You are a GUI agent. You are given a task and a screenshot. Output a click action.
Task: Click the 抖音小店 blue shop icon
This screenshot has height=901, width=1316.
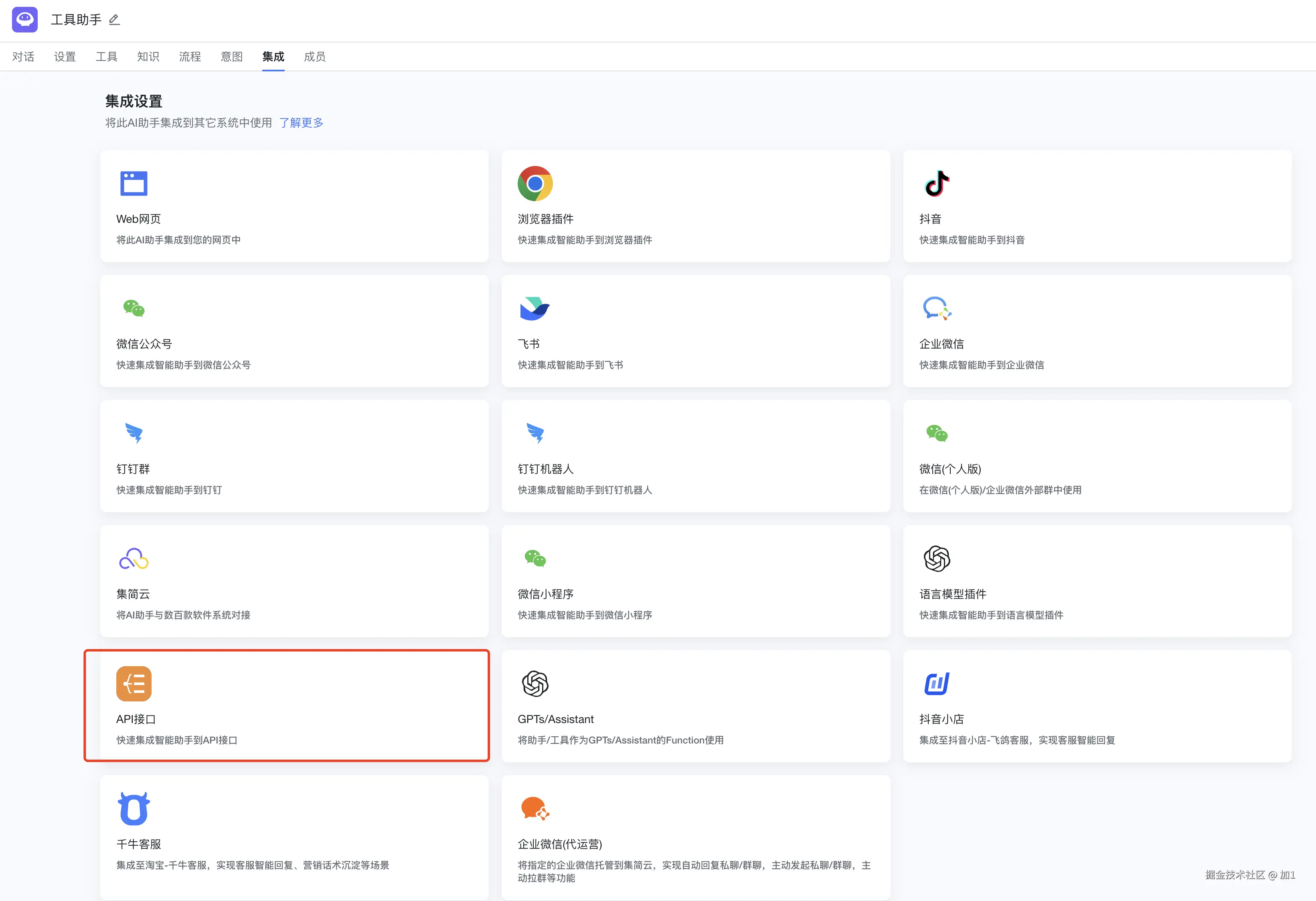pos(937,683)
